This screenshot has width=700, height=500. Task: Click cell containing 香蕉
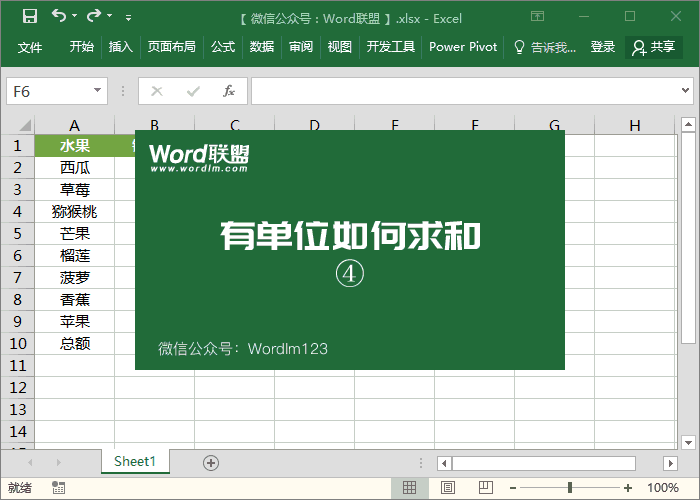click(x=75, y=300)
